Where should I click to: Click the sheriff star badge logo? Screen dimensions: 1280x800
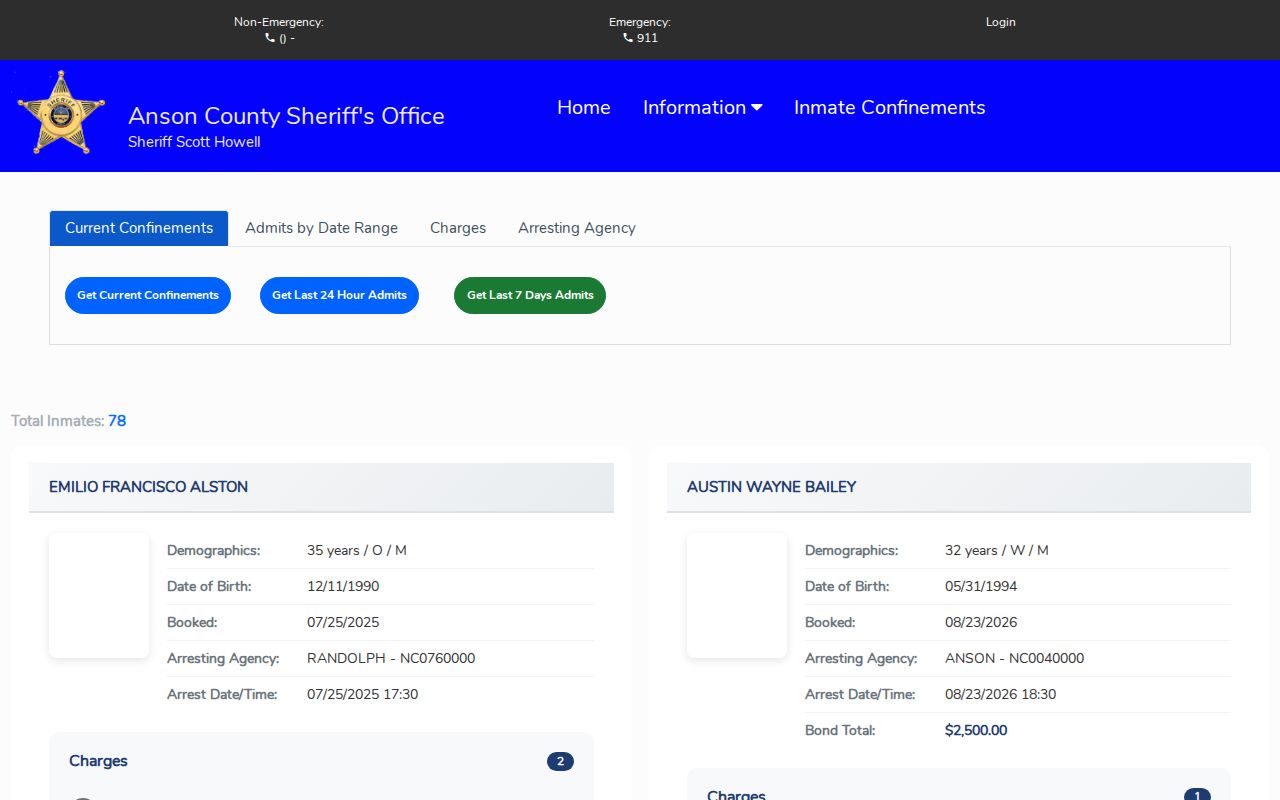tap(61, 113)
